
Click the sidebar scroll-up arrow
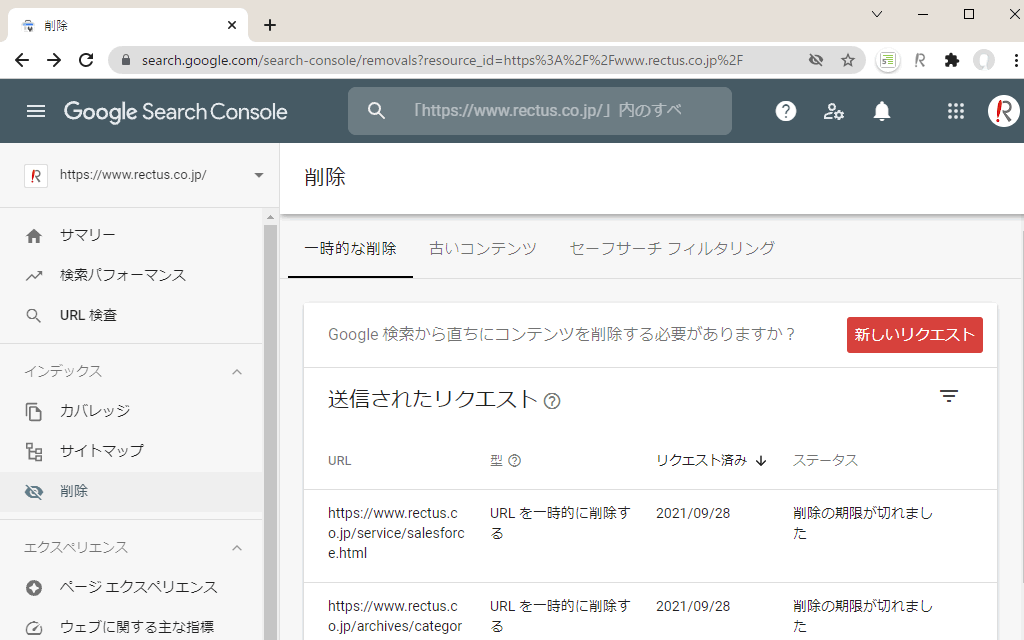[x=270, y=217]
